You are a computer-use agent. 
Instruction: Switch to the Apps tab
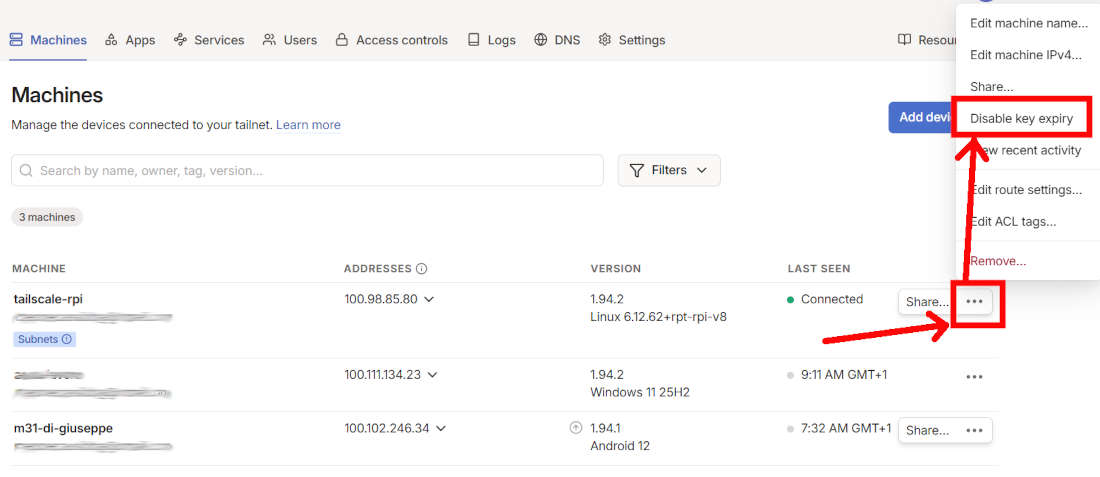pyautogui.click(x=130, y=40)
